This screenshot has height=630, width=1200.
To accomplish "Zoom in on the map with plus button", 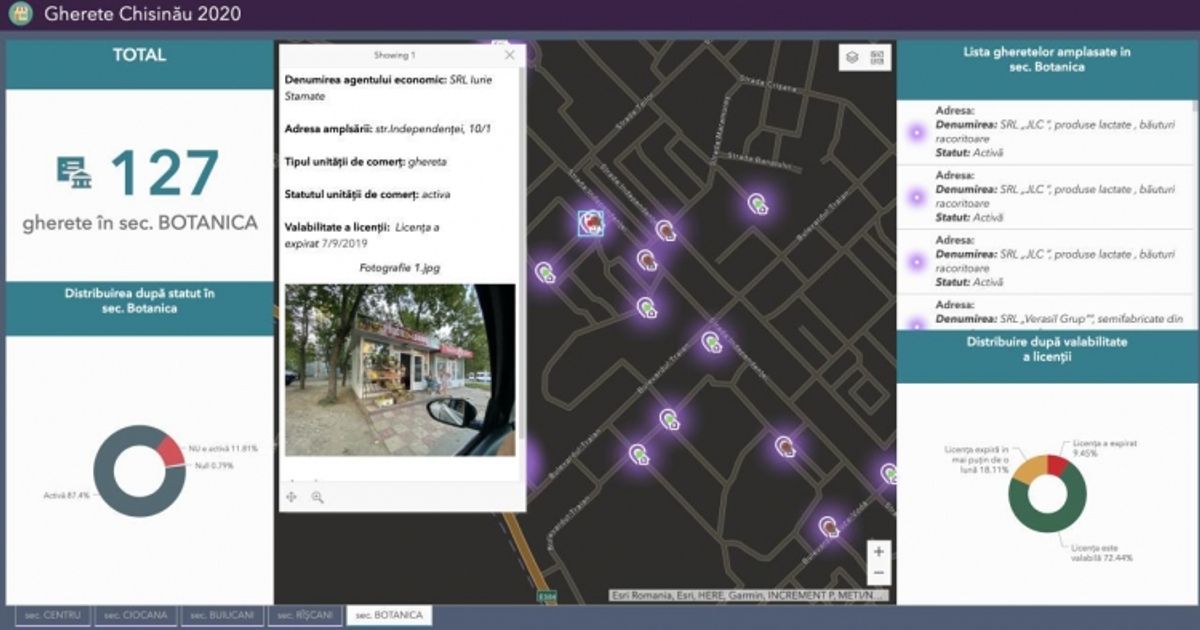I will click(x=878, y=551).
